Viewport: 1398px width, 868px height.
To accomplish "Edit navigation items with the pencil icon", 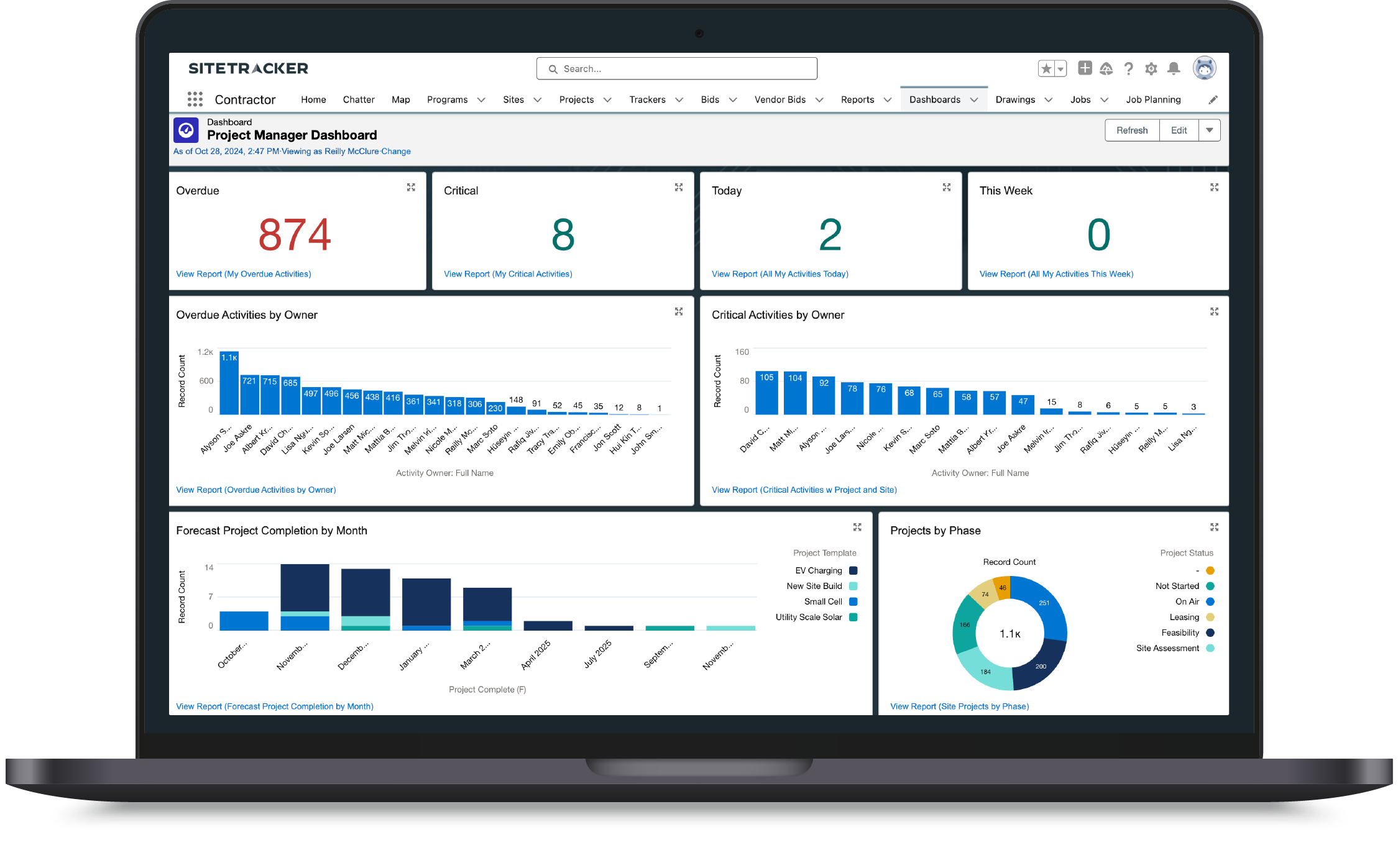I will coord(1213,99).
